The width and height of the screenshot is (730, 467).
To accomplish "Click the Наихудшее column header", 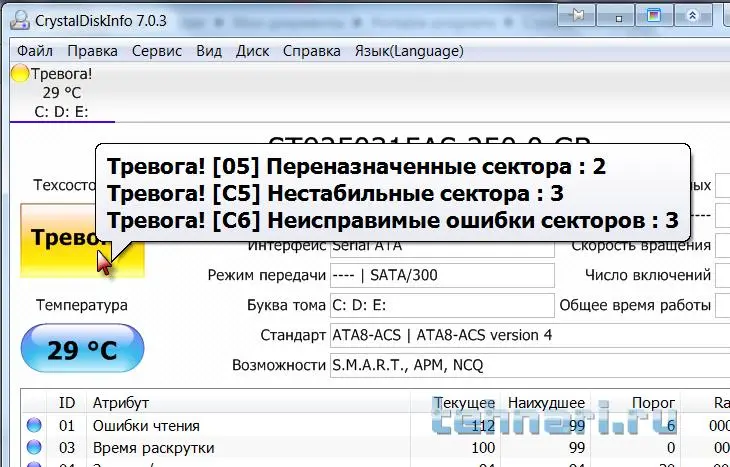I will (x=546, y=402).
